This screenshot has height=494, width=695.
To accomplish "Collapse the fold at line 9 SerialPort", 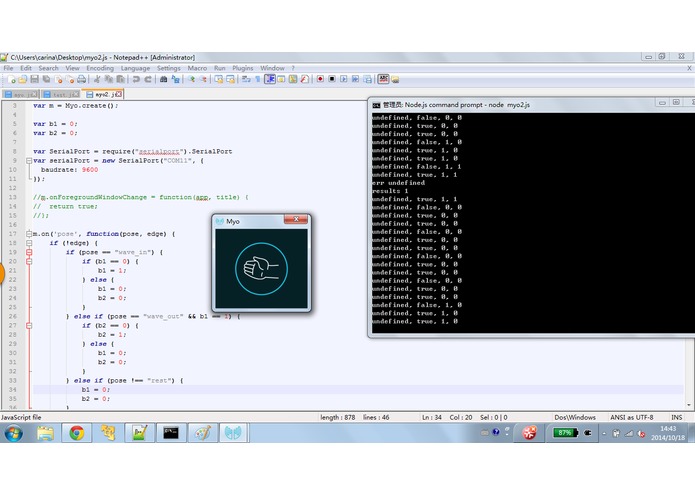I will (x=29, y=161).
